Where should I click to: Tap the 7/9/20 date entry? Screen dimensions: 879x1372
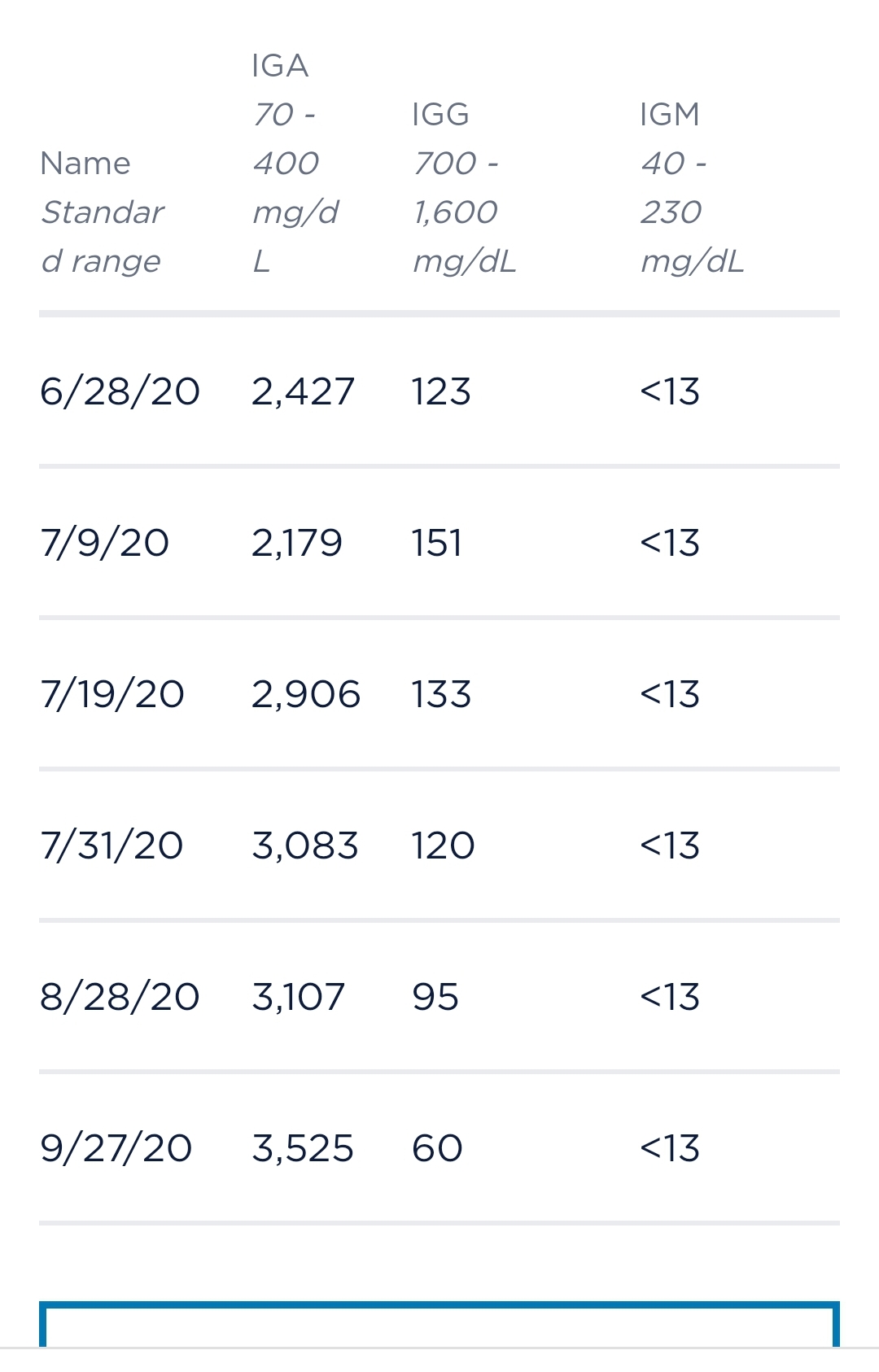tap(105, 543)
